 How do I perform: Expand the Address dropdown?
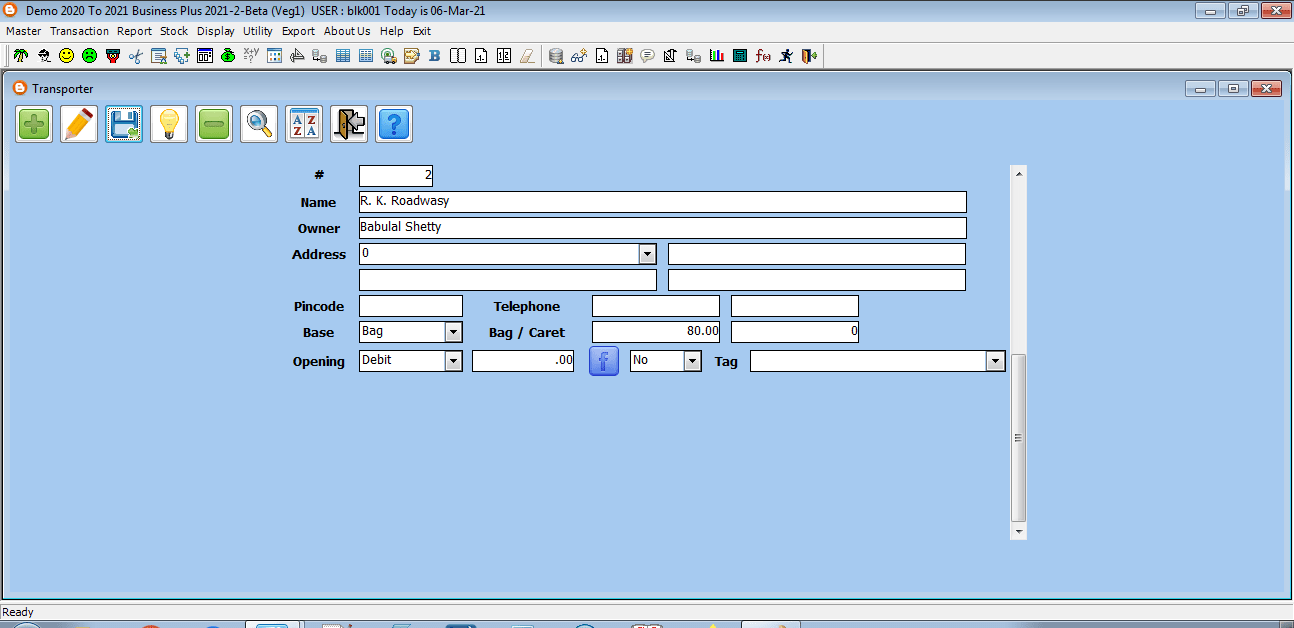tap(647, 254)
